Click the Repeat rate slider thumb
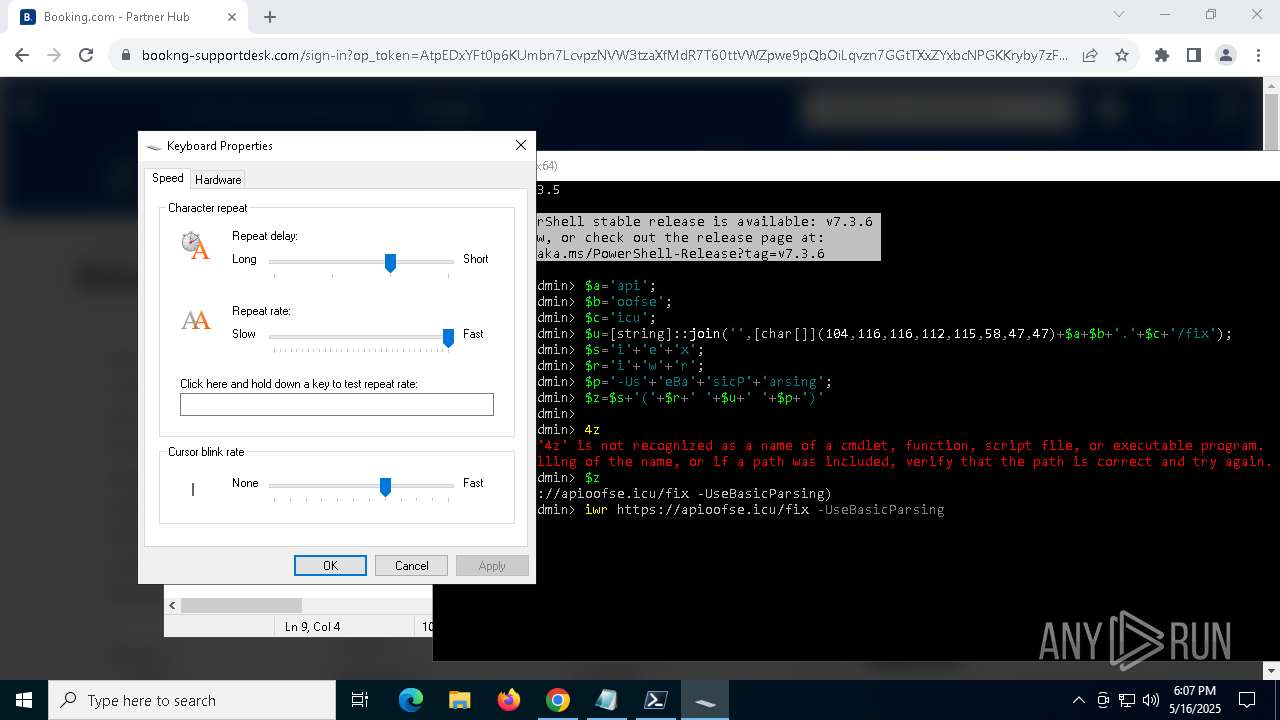 click(449, 337)
